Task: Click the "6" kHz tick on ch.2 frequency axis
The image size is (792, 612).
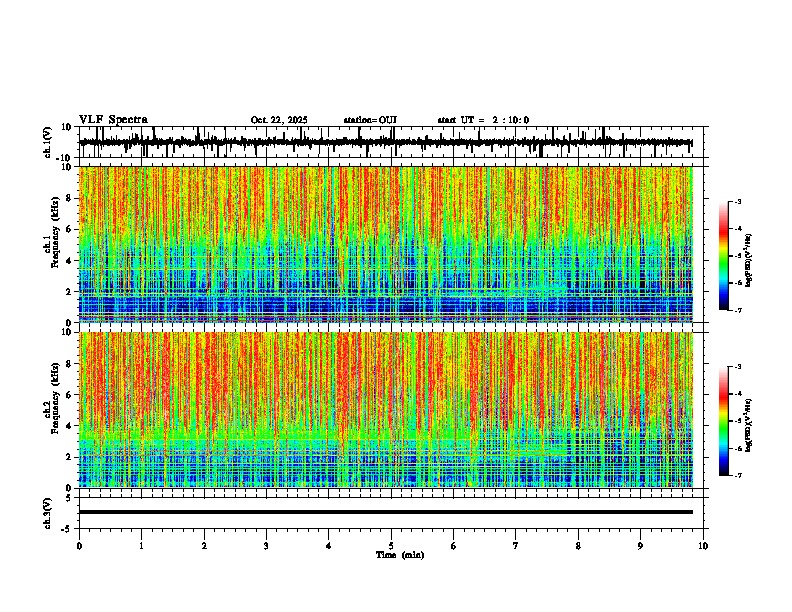Action: [70, 395]
